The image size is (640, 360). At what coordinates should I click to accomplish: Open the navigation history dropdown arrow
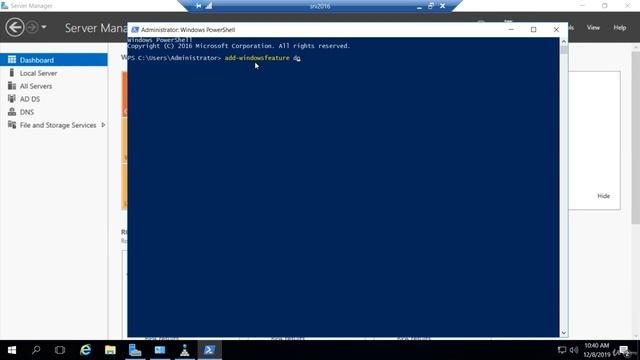click(44, 27)
